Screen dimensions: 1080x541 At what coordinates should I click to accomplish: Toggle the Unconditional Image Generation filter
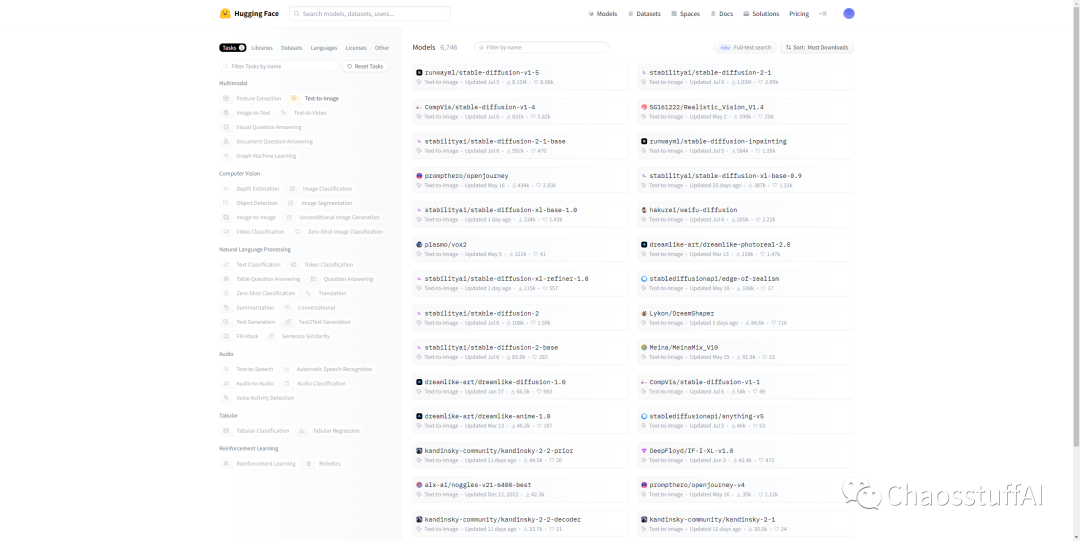[332, 218]
